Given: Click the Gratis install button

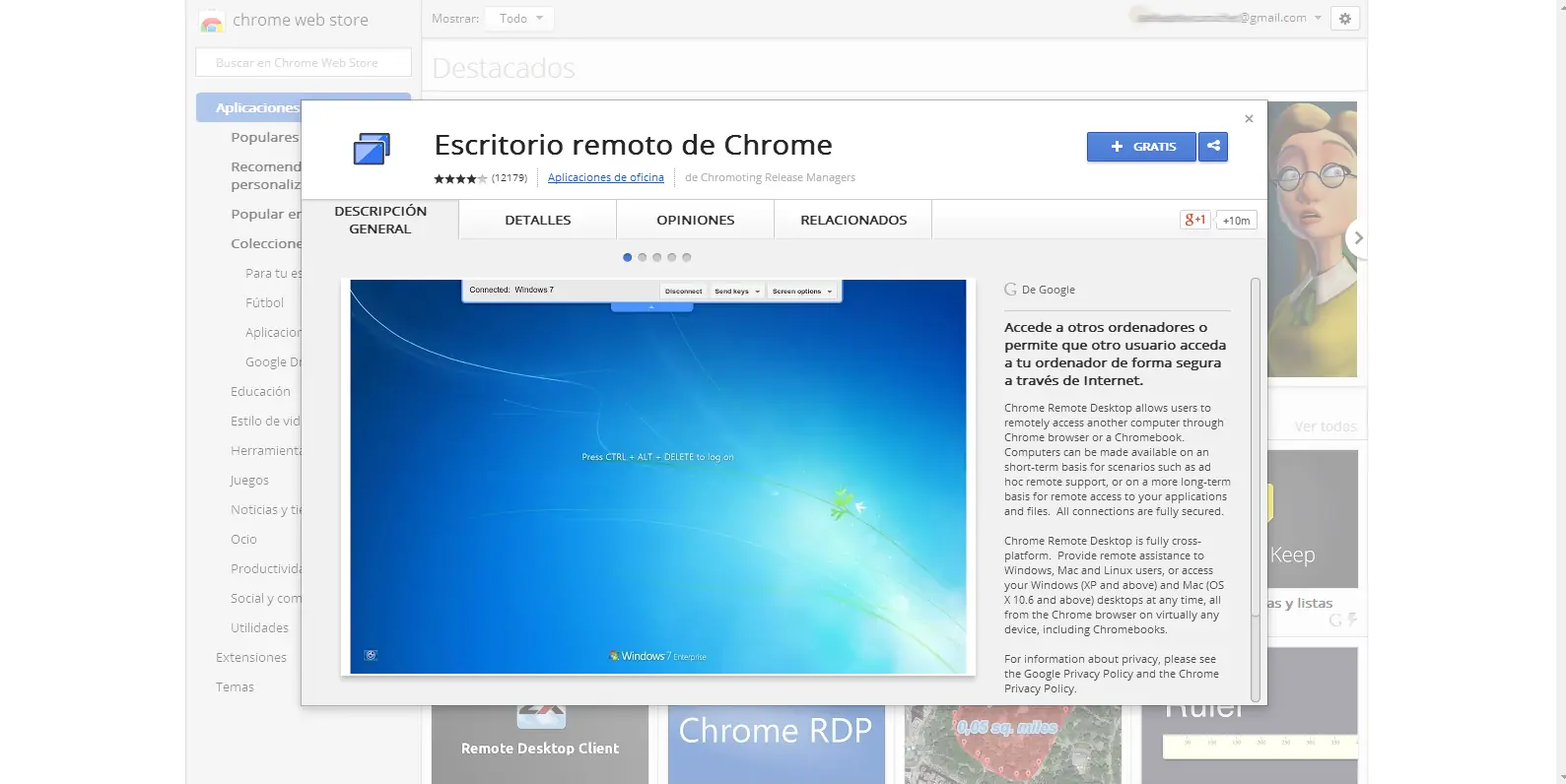Looking at the screenshot, I should 1141,146.
